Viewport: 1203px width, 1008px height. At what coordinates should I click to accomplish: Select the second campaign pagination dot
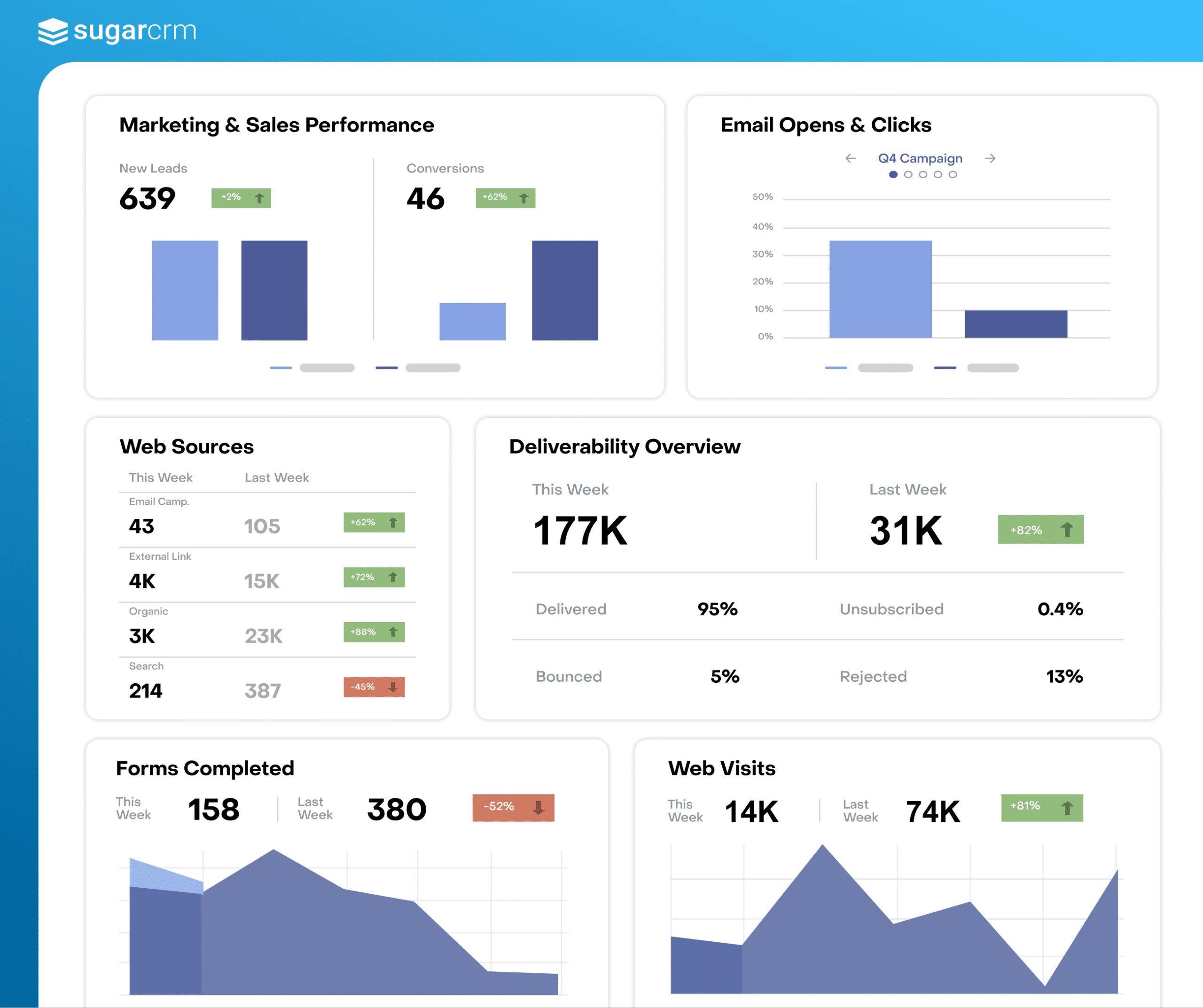[x=908, y=175]
